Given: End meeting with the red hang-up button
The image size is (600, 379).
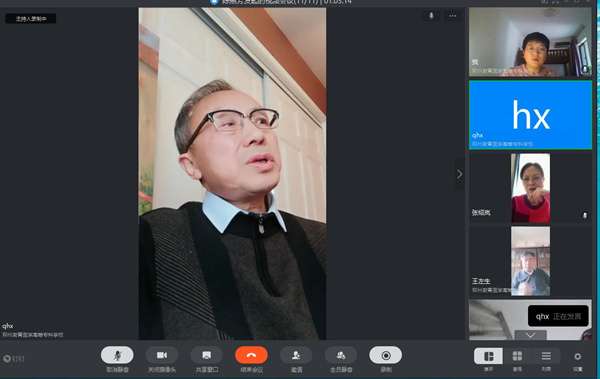Looking at the screenshot, I should [x=251, y=355].
